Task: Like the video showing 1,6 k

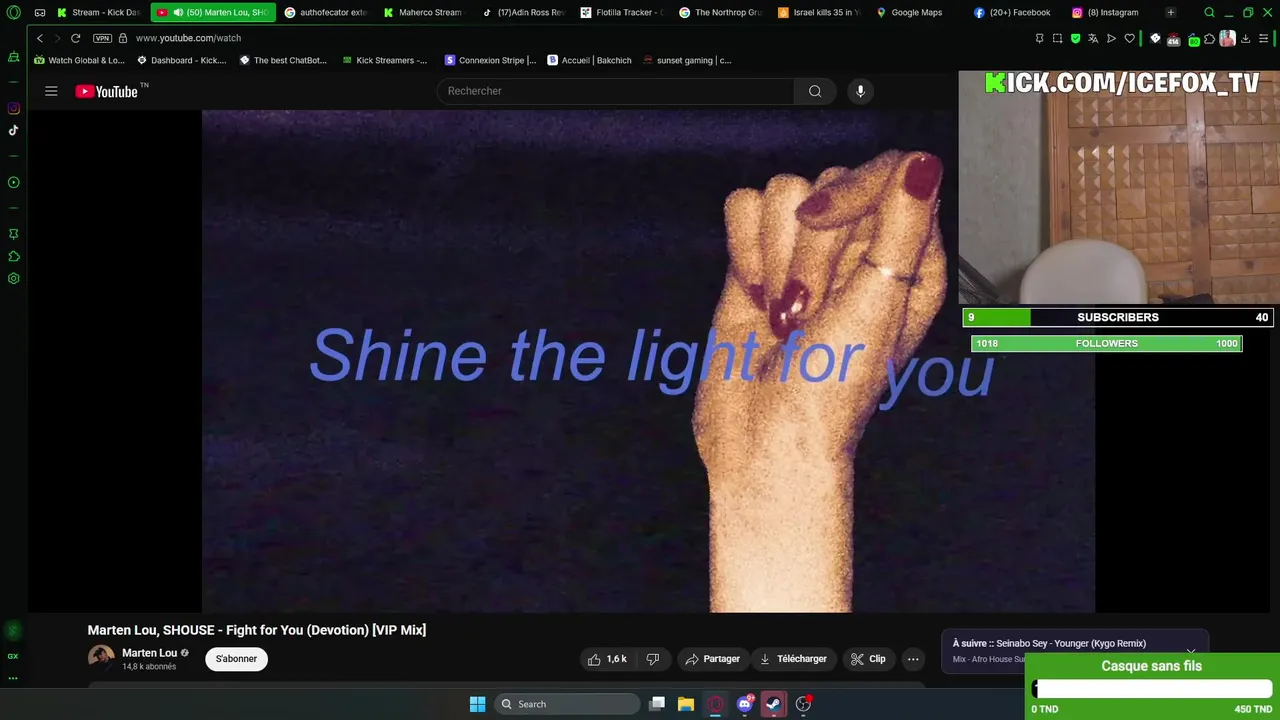Action: tap(607, 659)
